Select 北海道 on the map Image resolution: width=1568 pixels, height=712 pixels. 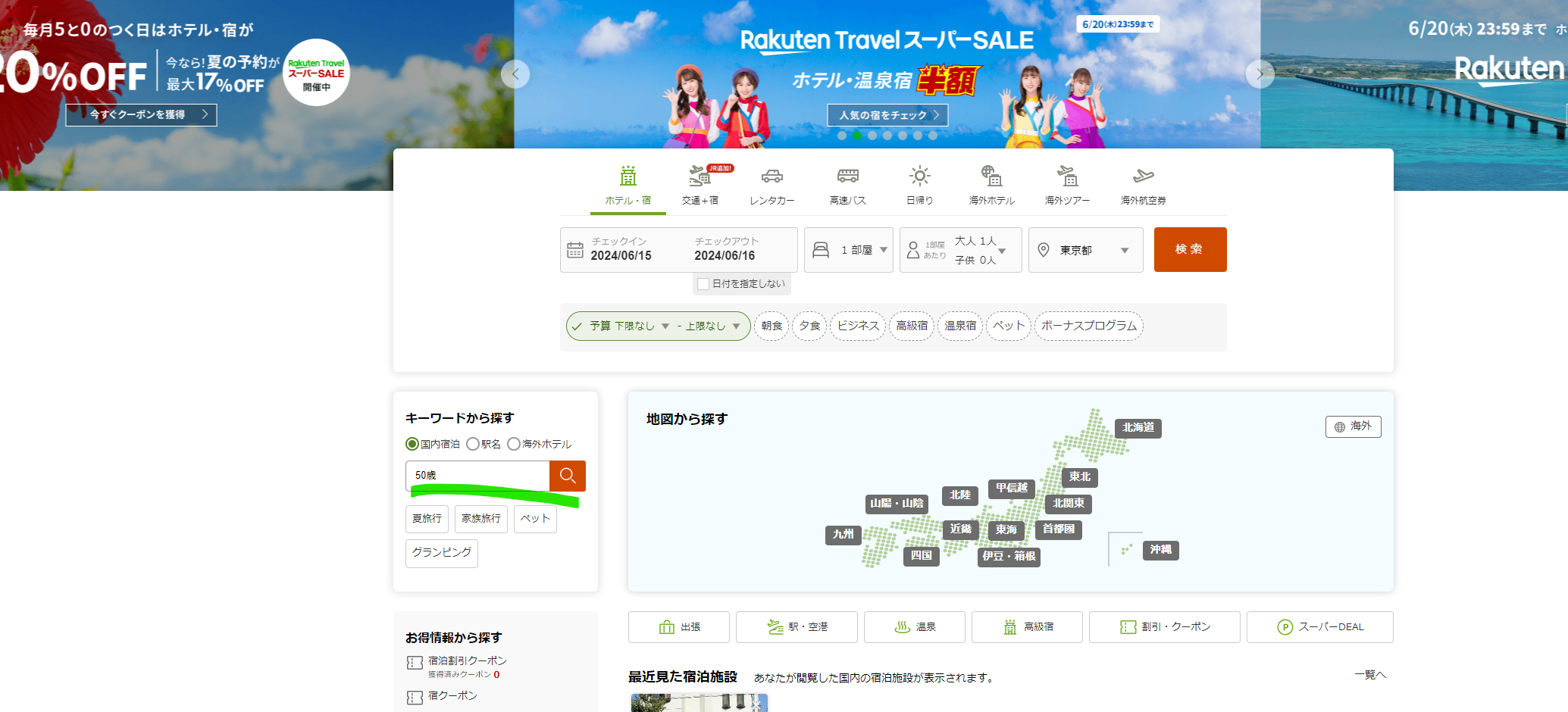[x=1138, y=428]
